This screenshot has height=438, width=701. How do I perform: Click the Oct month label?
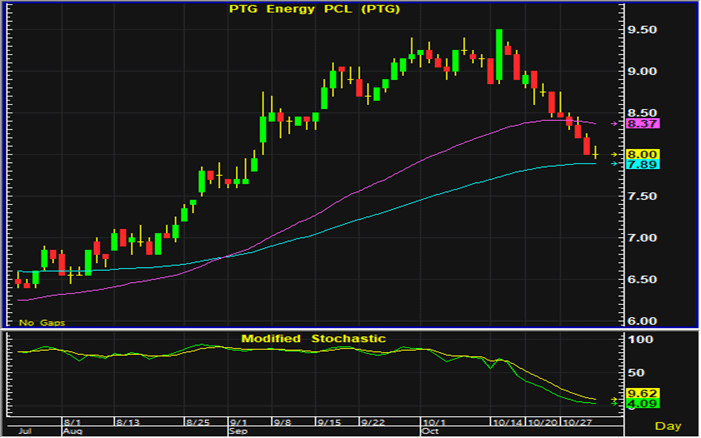pos(431,431)
